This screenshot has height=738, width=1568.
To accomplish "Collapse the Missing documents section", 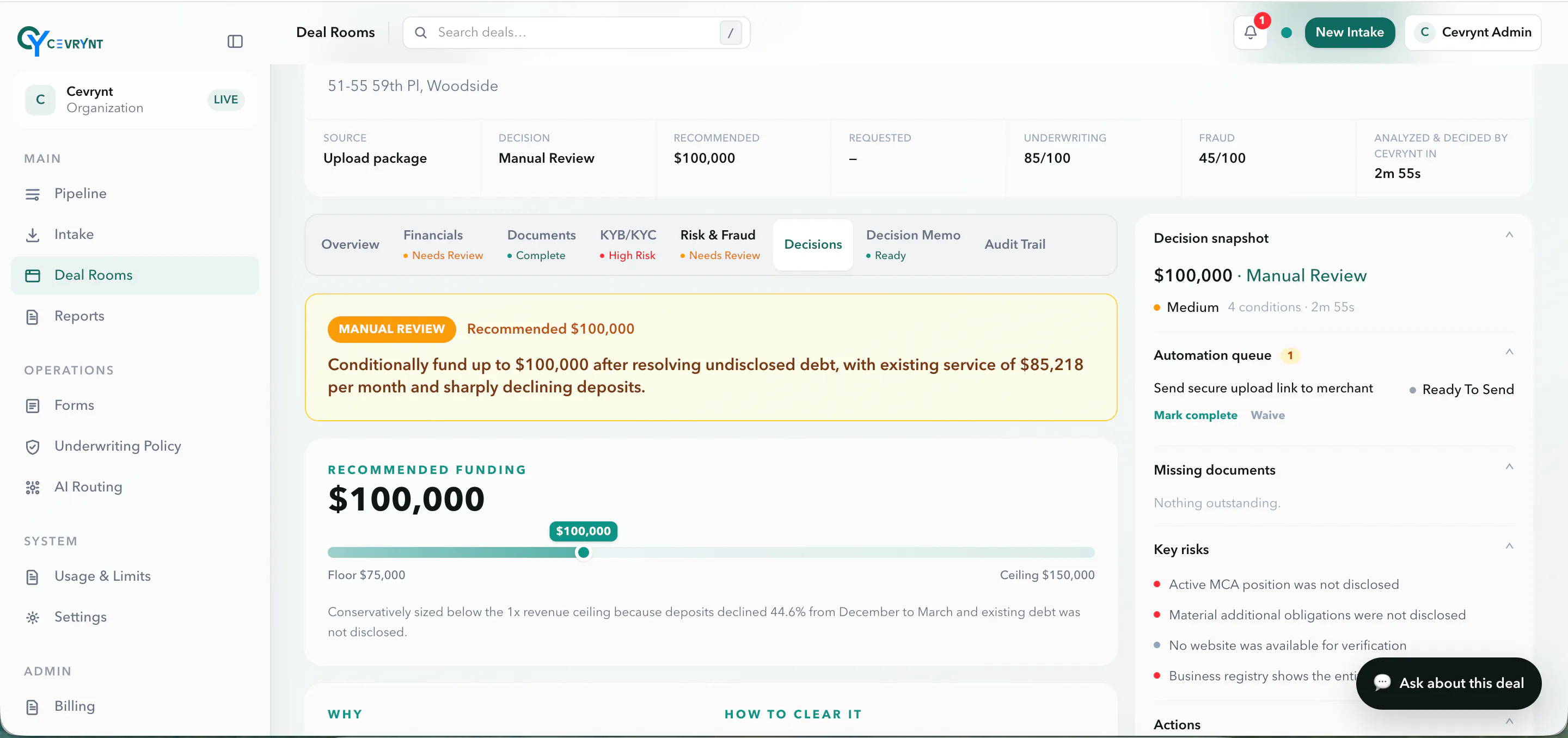I will pyautogui.click(x=1509, y=466).
